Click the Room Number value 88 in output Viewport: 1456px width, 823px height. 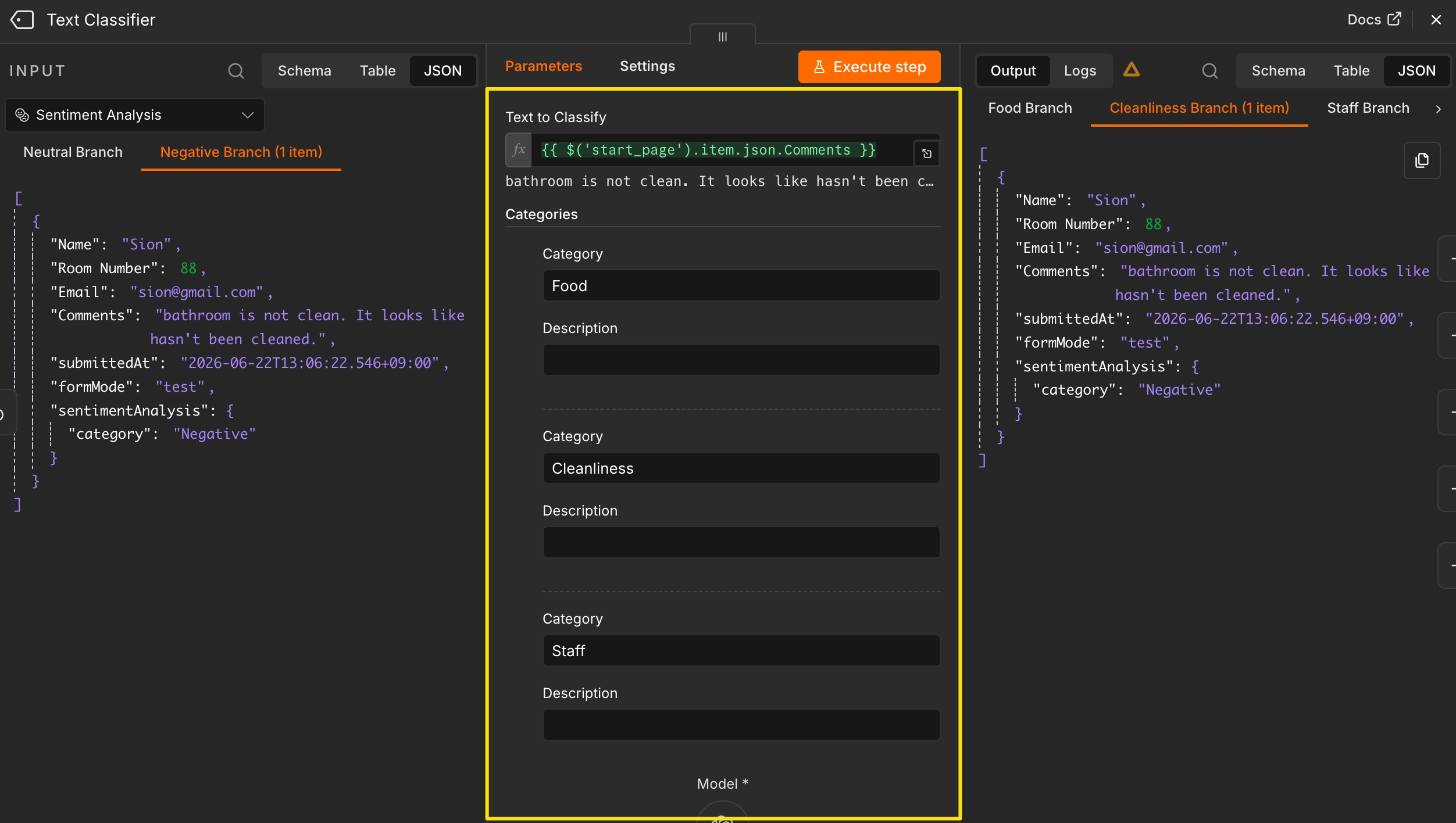[x=1153, y=224]
